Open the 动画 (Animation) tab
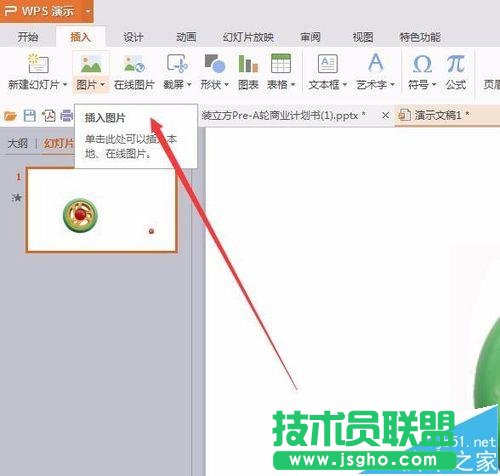Screen dimensions: 500x476 [x=186, y=37]
